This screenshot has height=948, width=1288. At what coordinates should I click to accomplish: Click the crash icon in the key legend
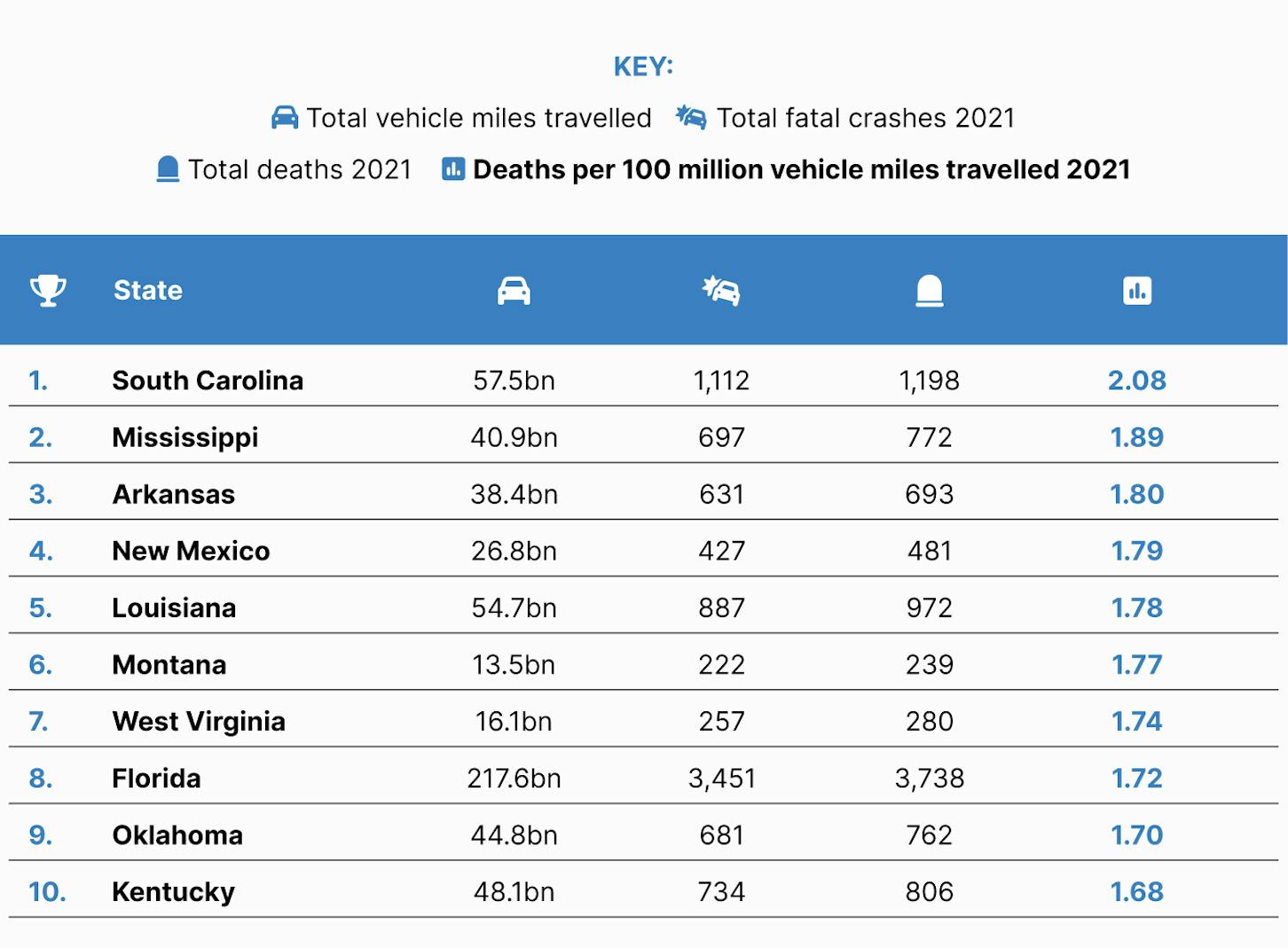[692, 117]
